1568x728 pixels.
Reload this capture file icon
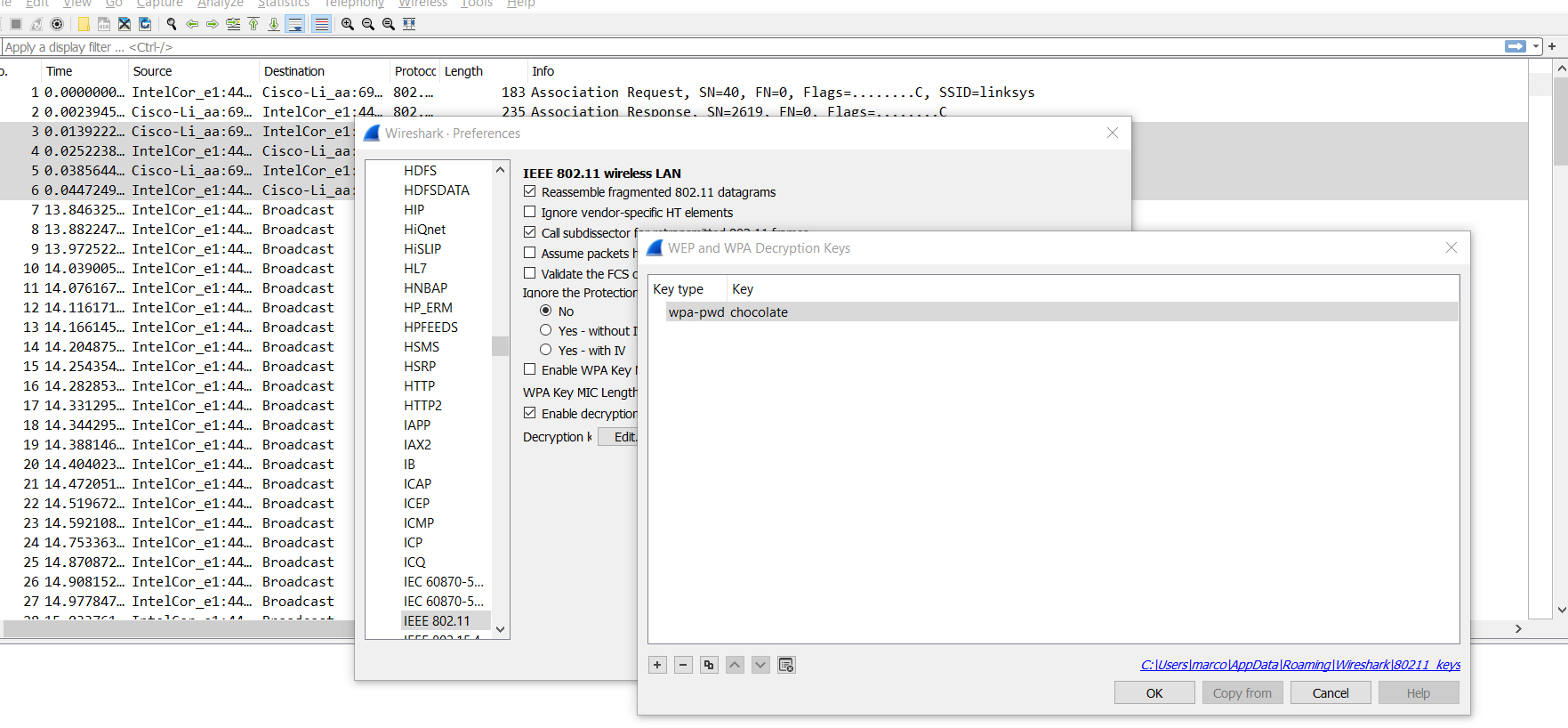click(145, 24)
